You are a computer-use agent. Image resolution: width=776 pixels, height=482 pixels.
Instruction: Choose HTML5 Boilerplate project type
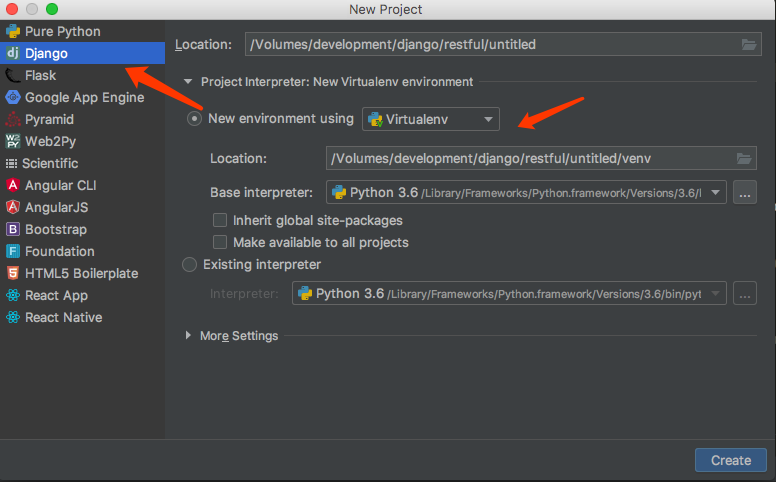pos(82,273)
